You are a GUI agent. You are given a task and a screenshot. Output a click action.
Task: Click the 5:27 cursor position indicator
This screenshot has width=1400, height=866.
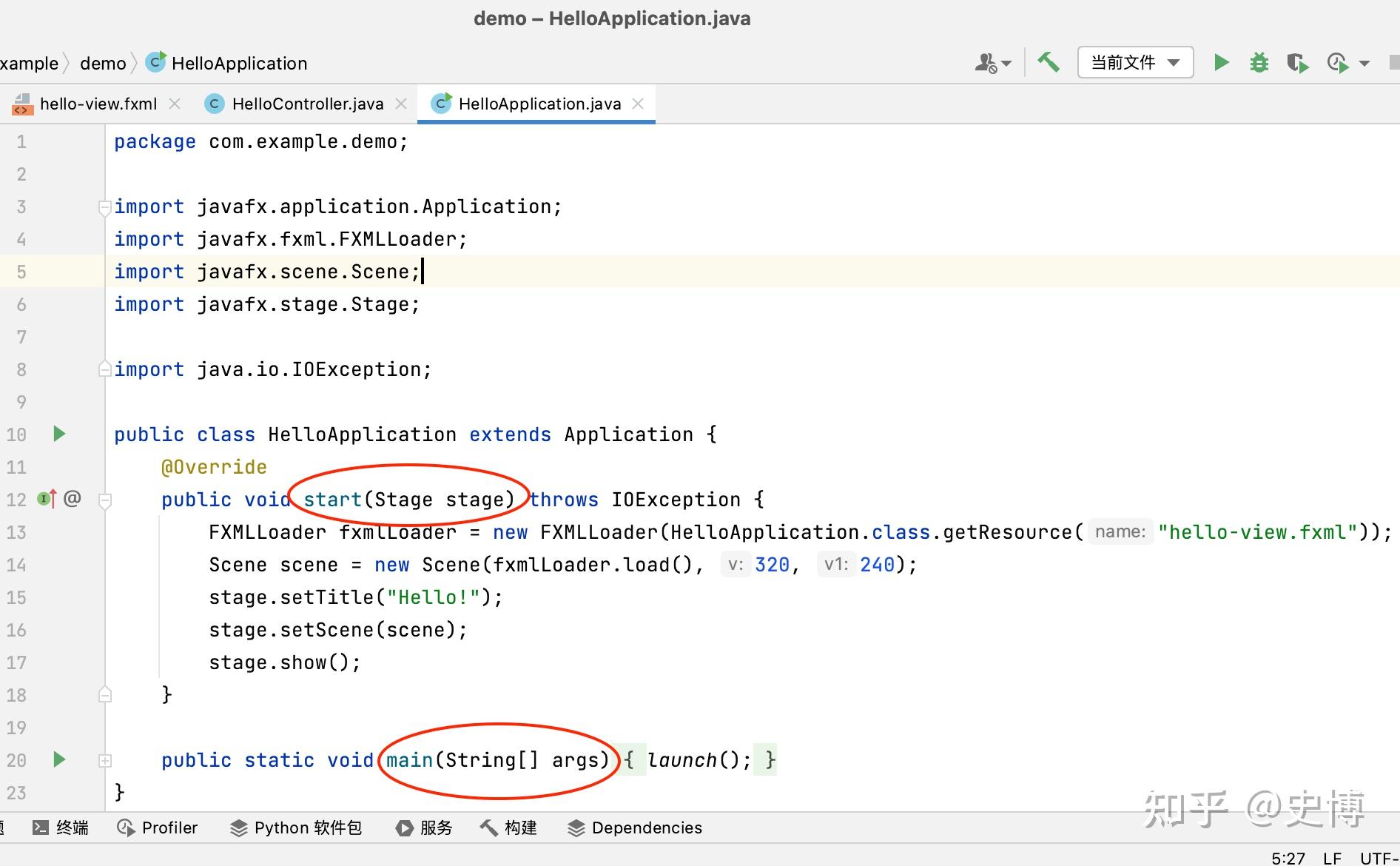tap(1288, 858)
